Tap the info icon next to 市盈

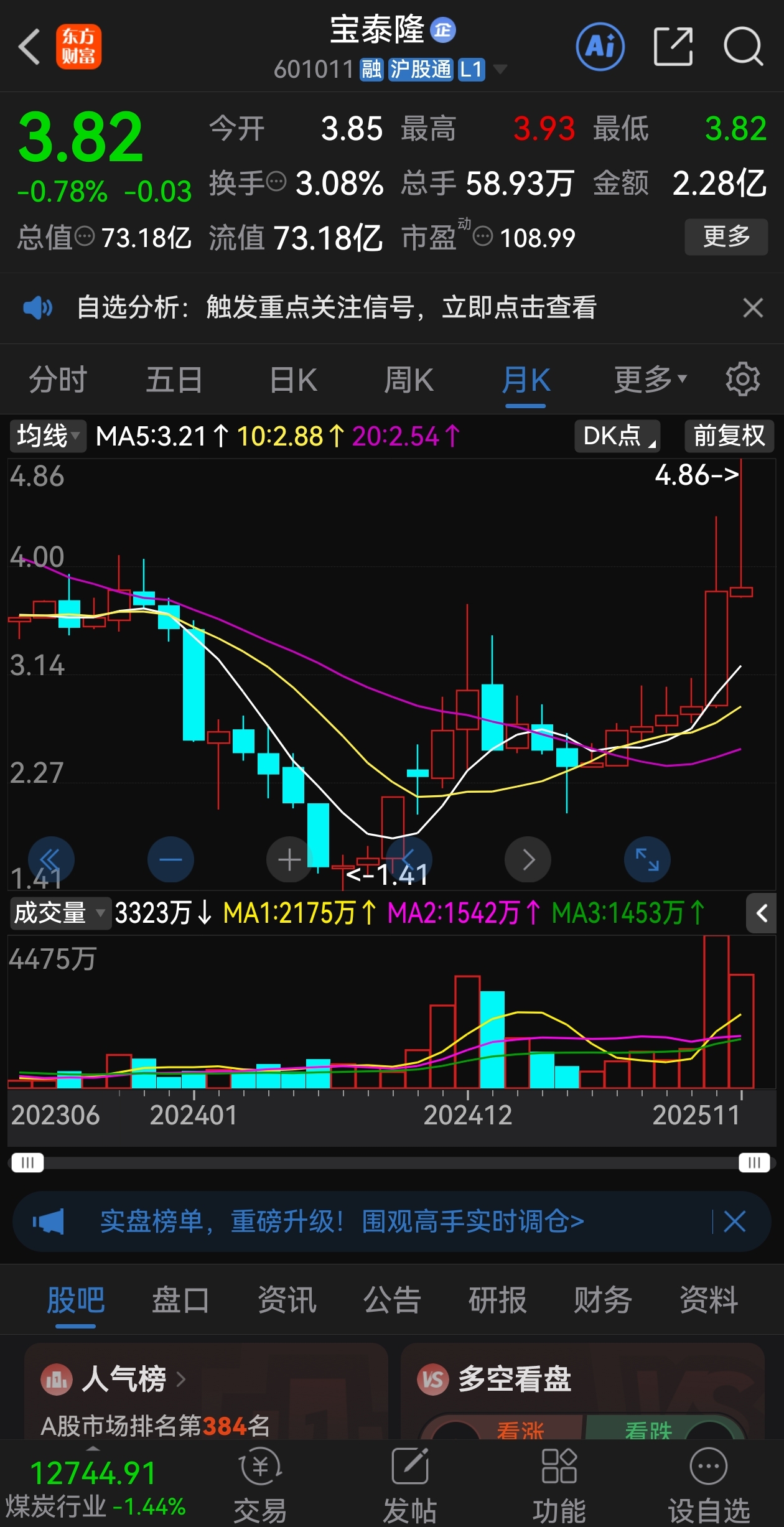point(483,236)
